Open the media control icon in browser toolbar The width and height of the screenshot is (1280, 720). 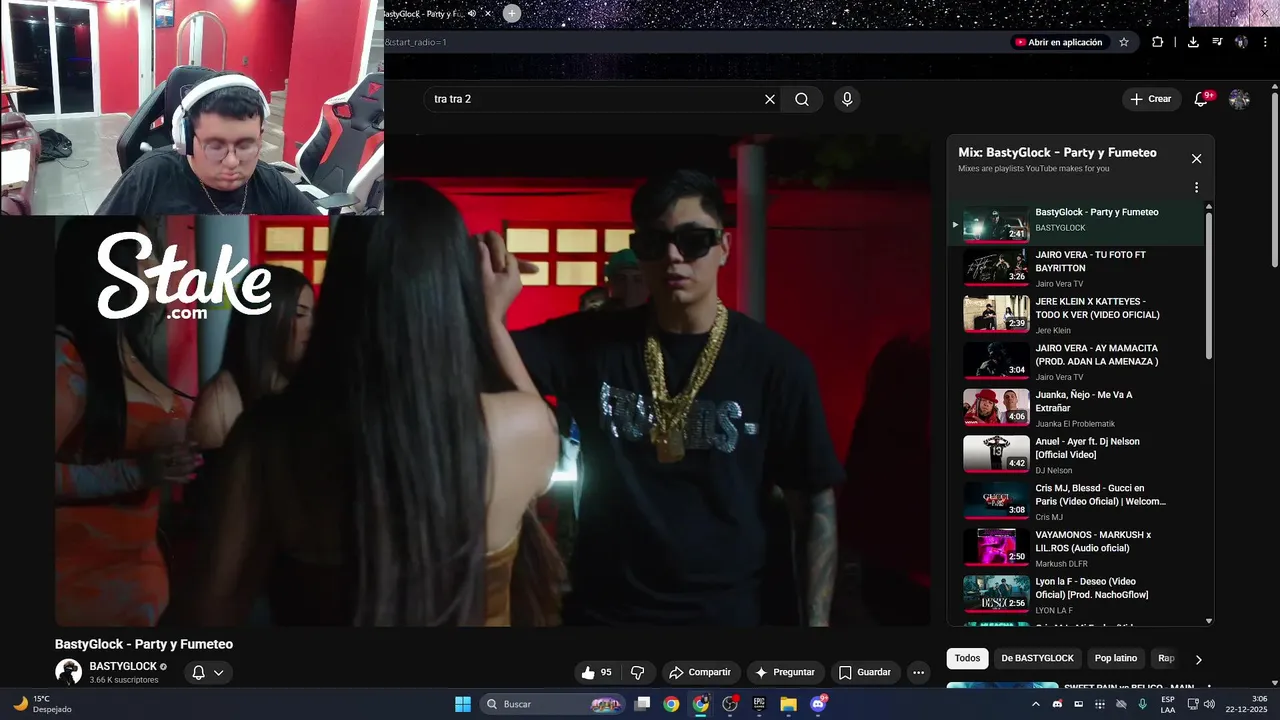(1217, 42)
